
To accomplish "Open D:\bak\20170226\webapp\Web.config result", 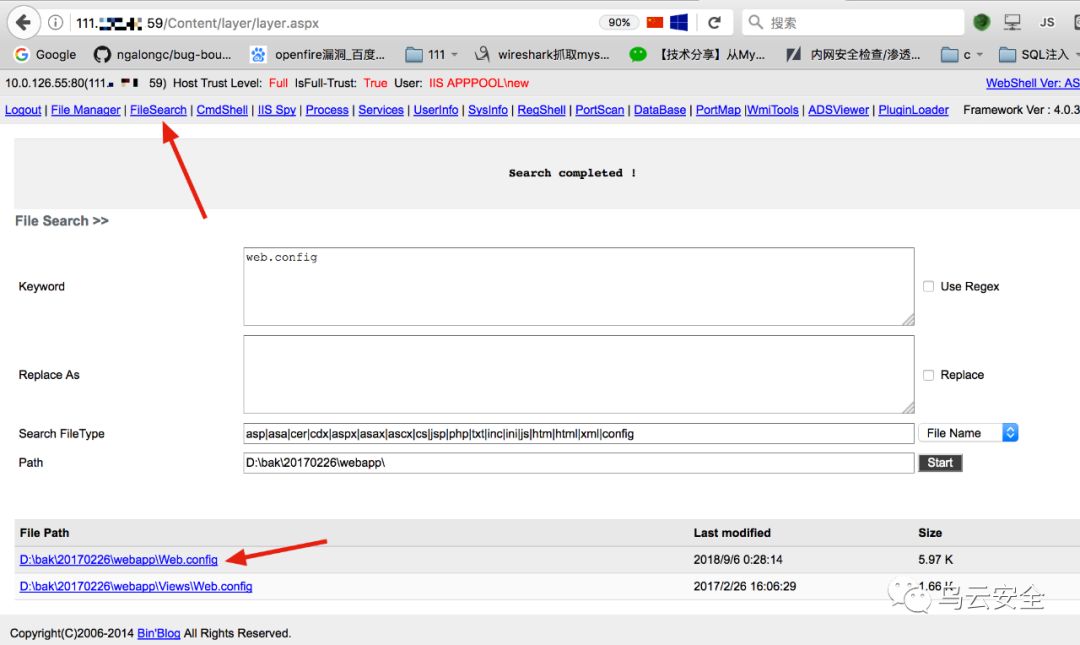I will (x=118, y=560).
